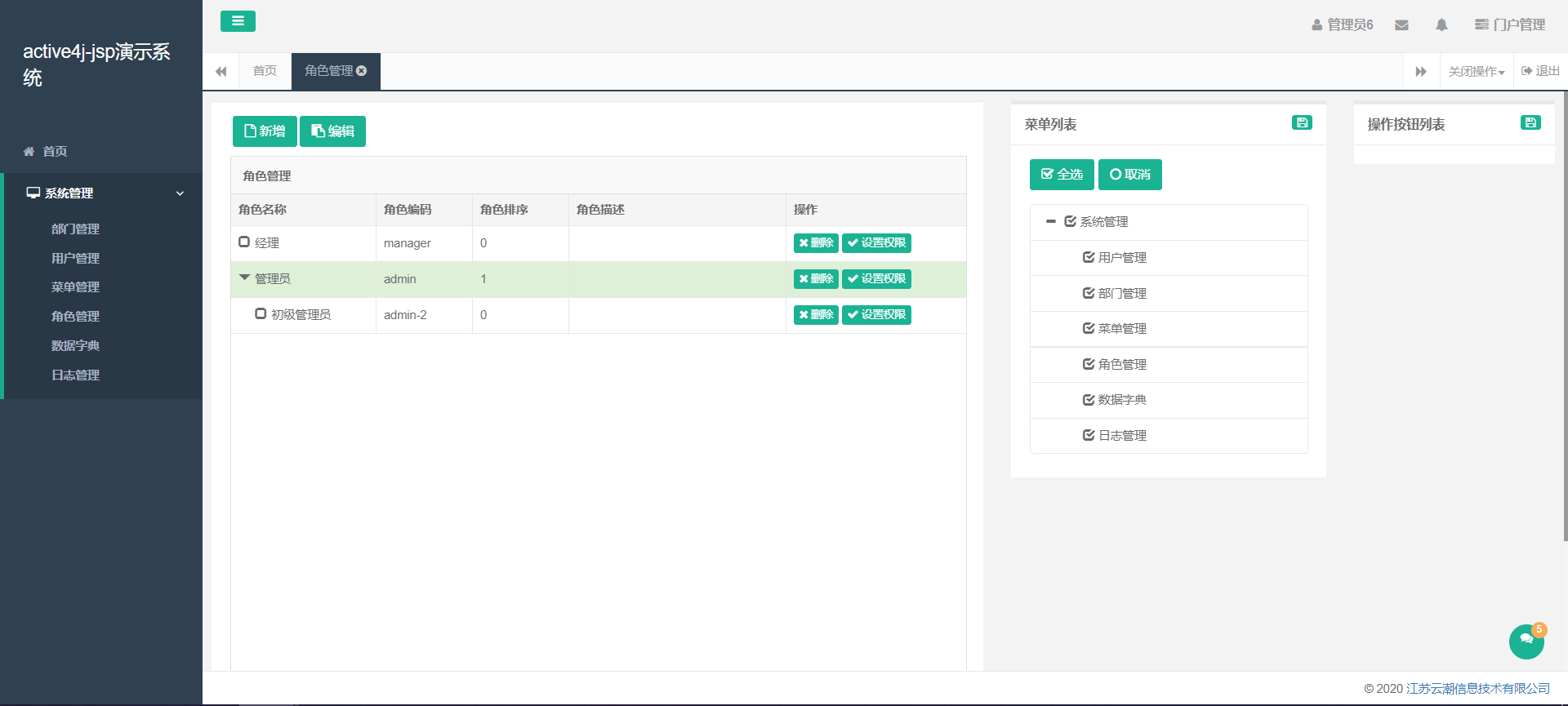The height and width of the screenshot is (706, 1568).
Task: Toggle the 系统管理 tree checkbox
Action: (x=1071, y=221)
